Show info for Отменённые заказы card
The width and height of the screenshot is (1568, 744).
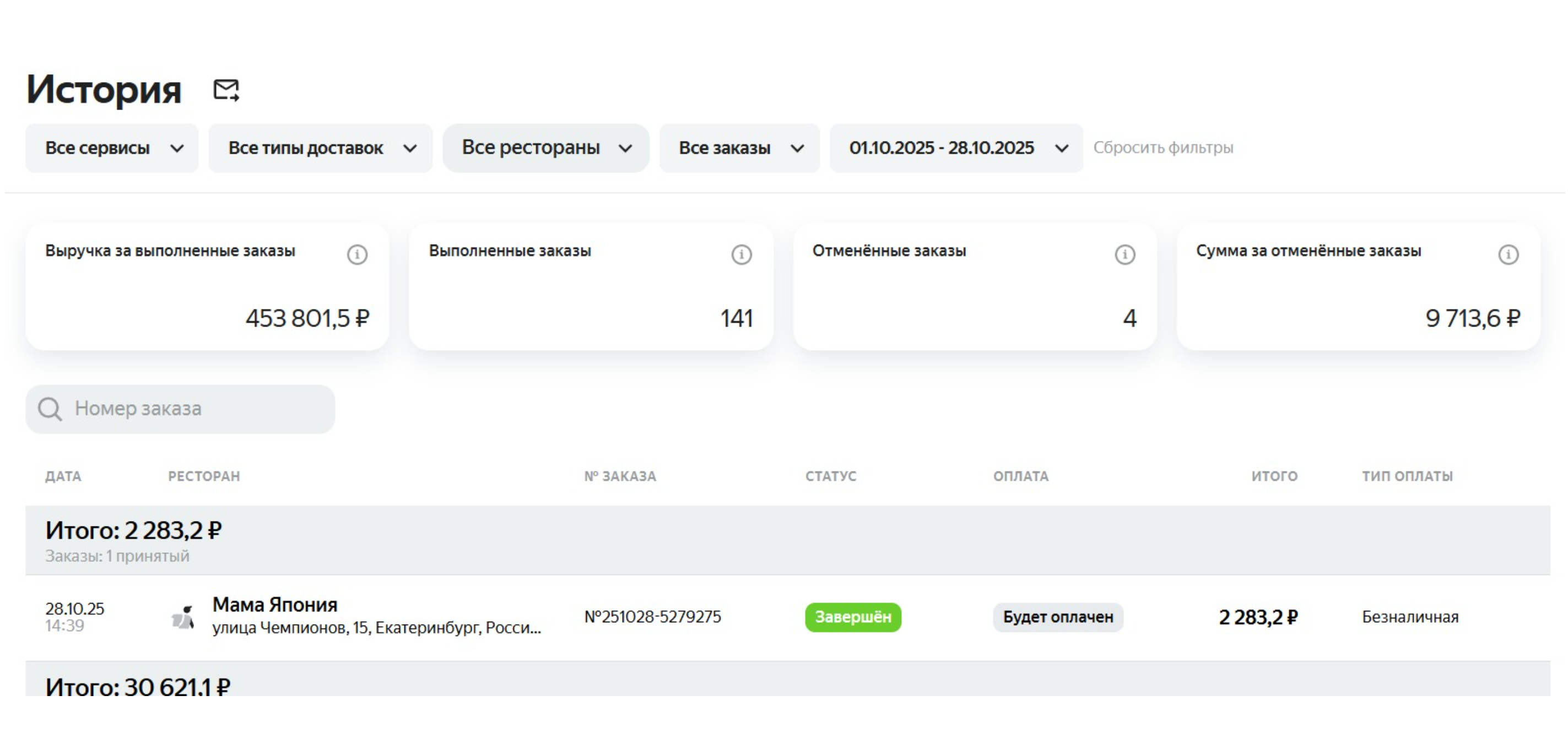(1124, 254)
